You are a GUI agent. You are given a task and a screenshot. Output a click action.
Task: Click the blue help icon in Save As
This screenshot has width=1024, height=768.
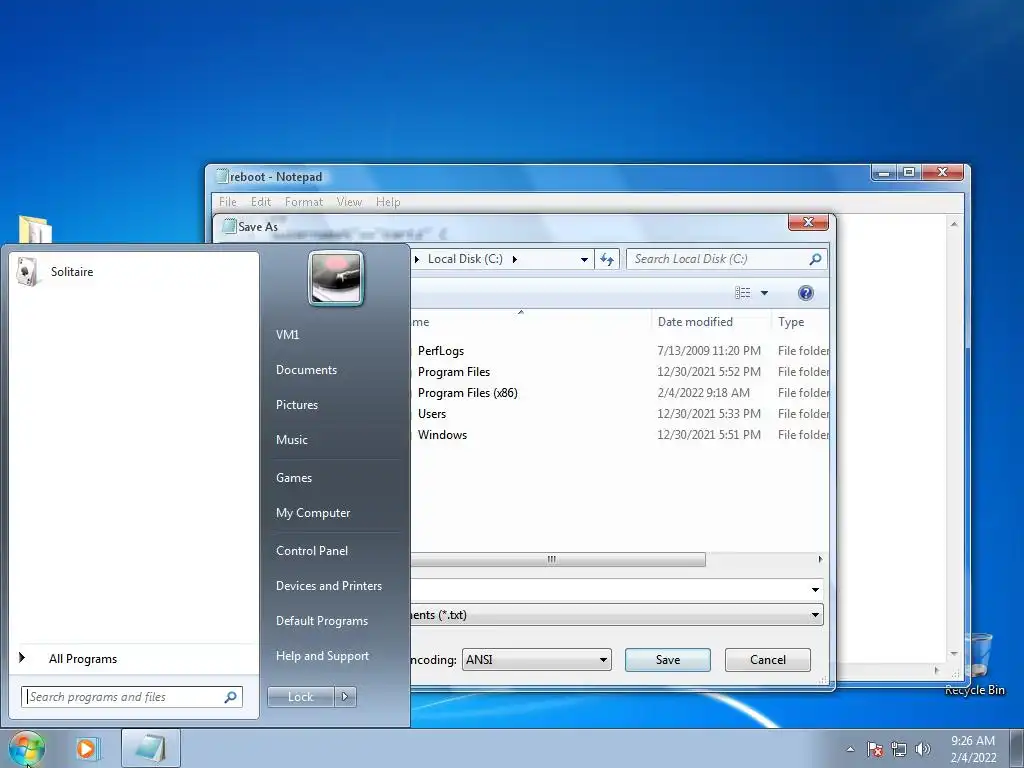806,293
